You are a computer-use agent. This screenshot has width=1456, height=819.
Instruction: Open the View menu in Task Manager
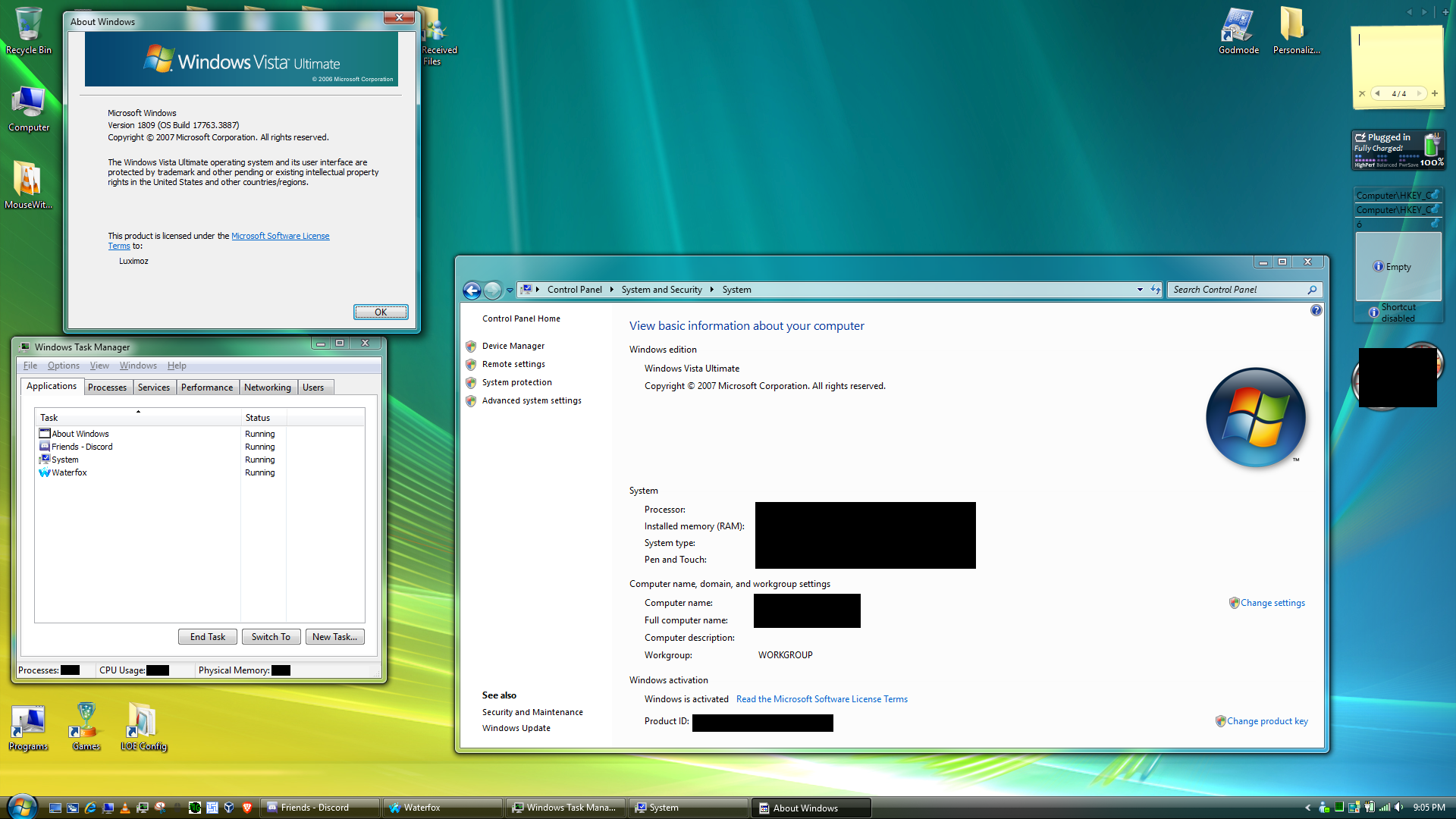point(99,366)
